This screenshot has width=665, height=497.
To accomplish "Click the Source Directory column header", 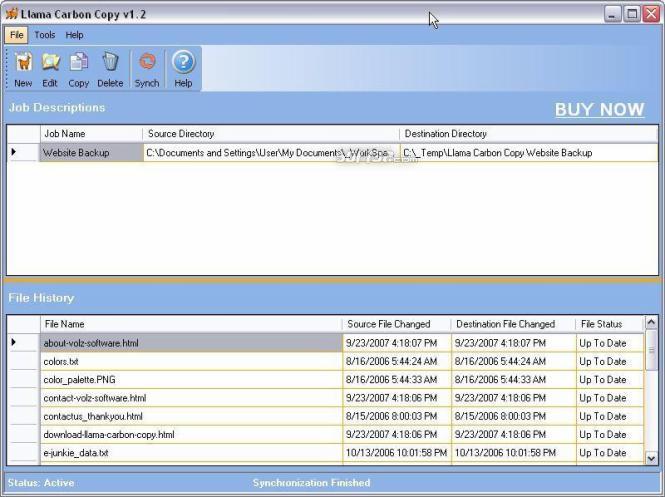I will [271, 134].
